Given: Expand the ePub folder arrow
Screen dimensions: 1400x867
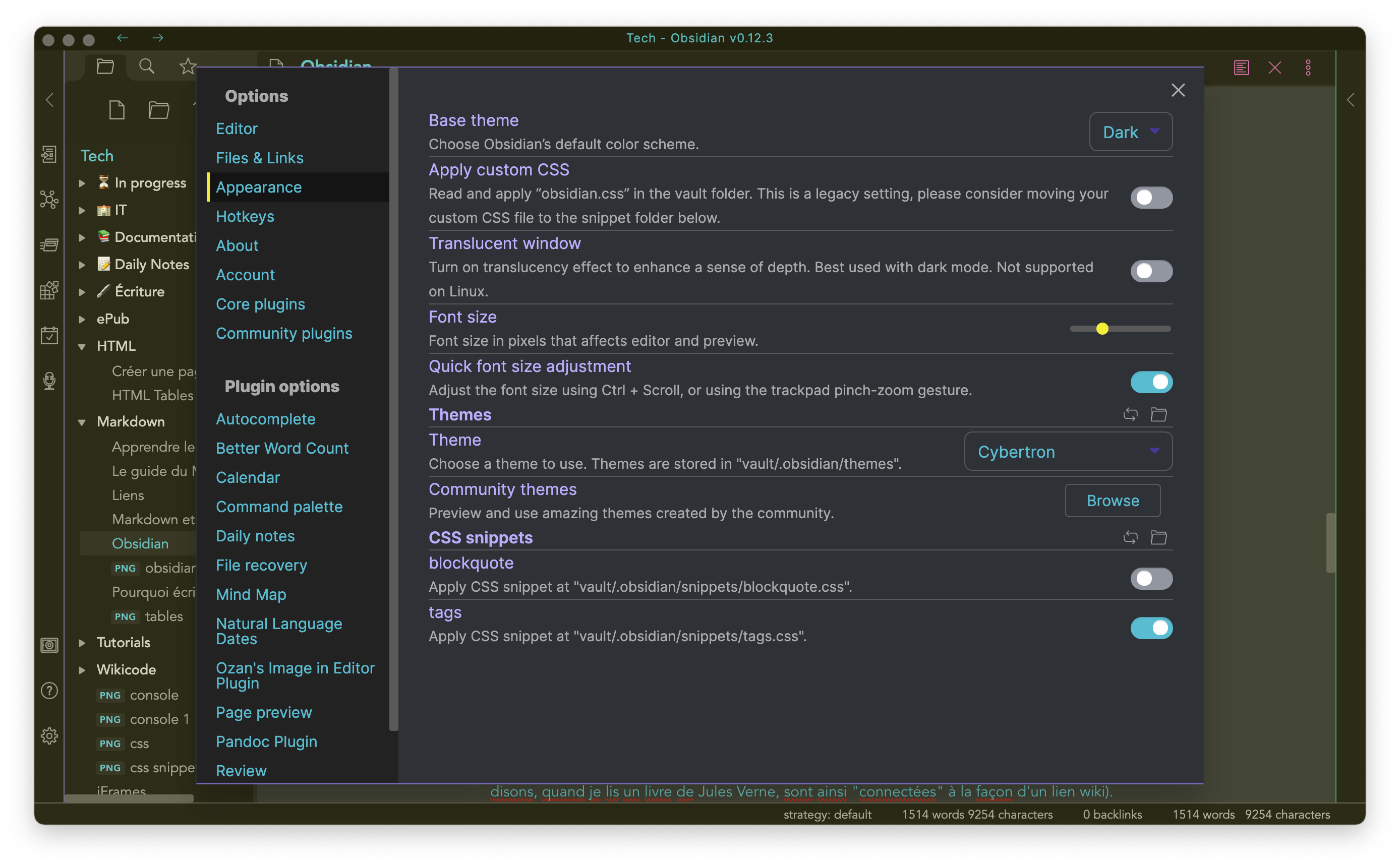Looking at the screenshot, I should point(82,319).
